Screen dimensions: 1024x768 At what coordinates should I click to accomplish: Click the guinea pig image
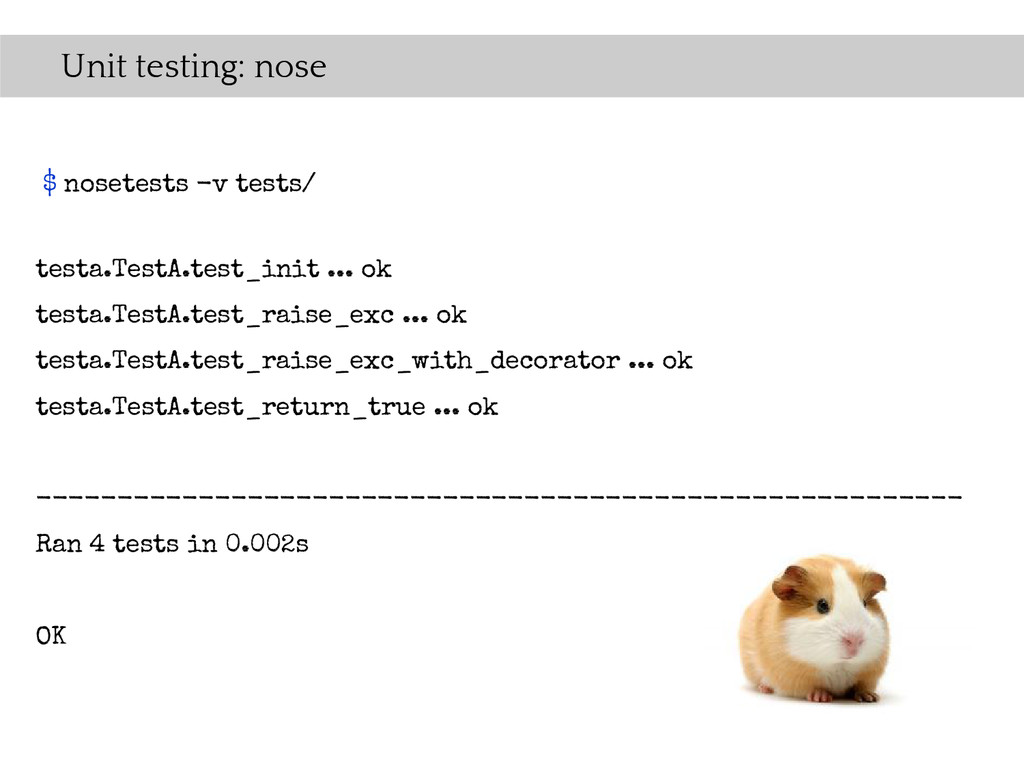click(816, 629)
